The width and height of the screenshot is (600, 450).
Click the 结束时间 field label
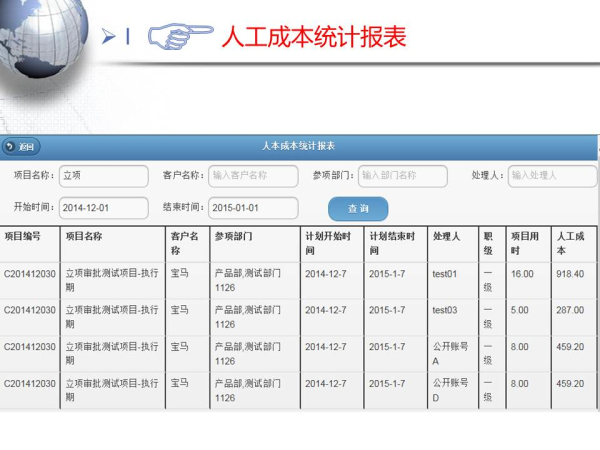(x=183, y=207)
